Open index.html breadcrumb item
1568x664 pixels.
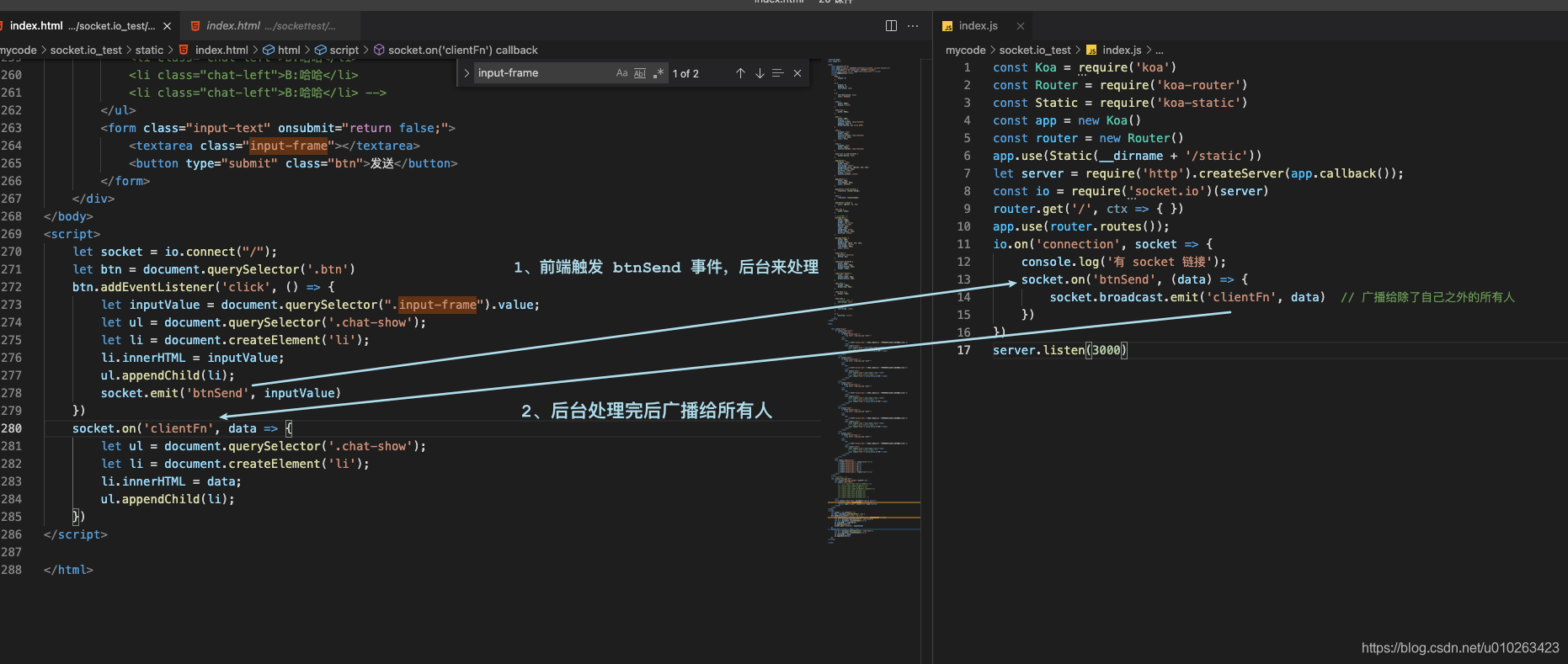221,50
